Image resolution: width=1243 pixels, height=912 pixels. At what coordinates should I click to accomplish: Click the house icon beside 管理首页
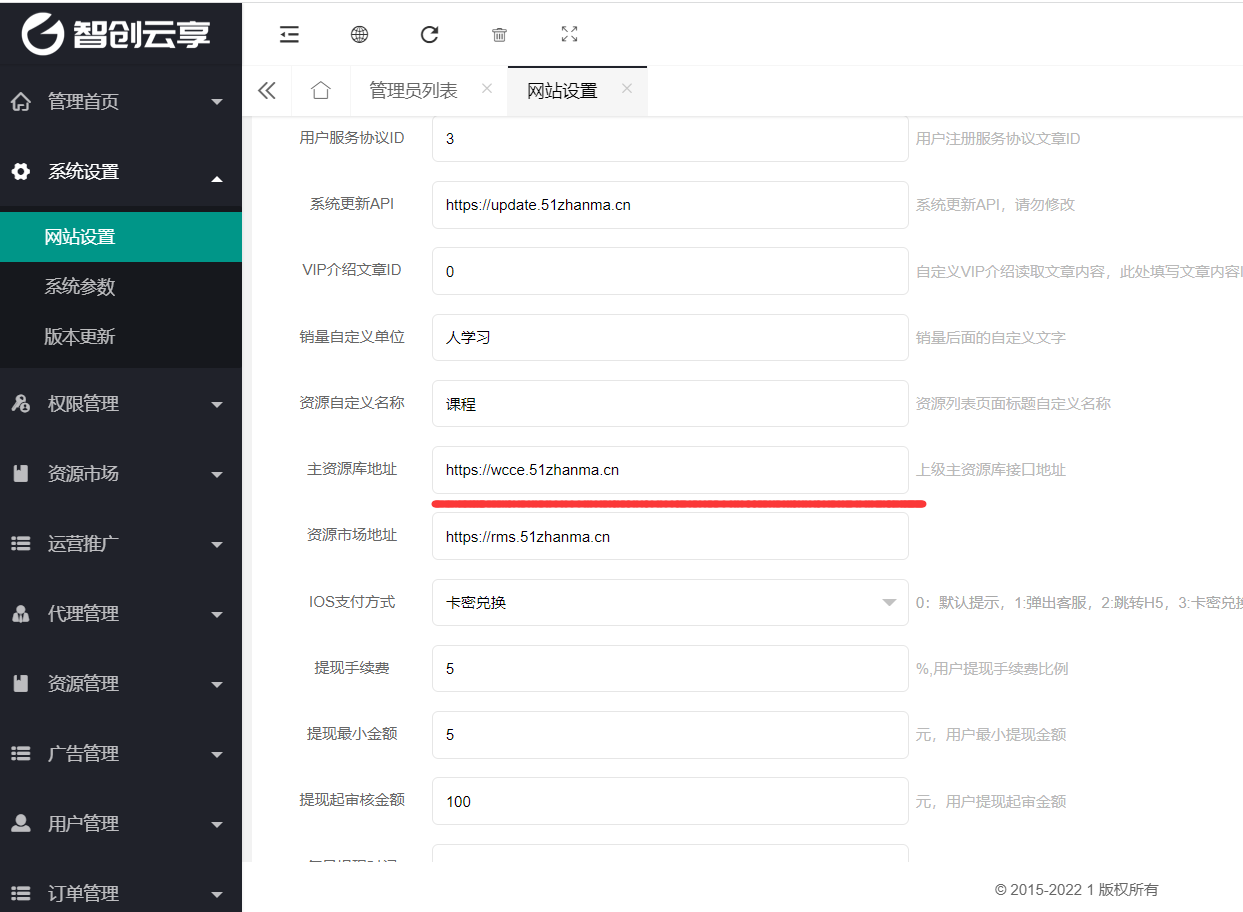pos(20,102)
